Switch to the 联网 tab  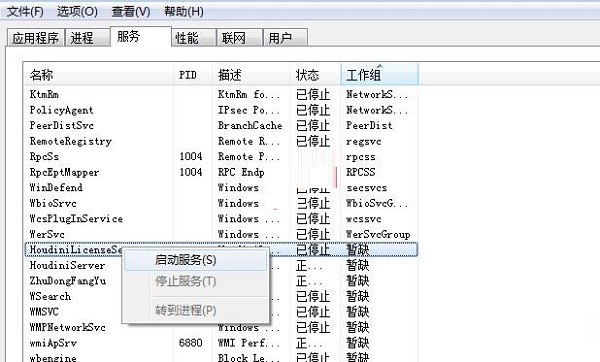(x=240, y=38)
